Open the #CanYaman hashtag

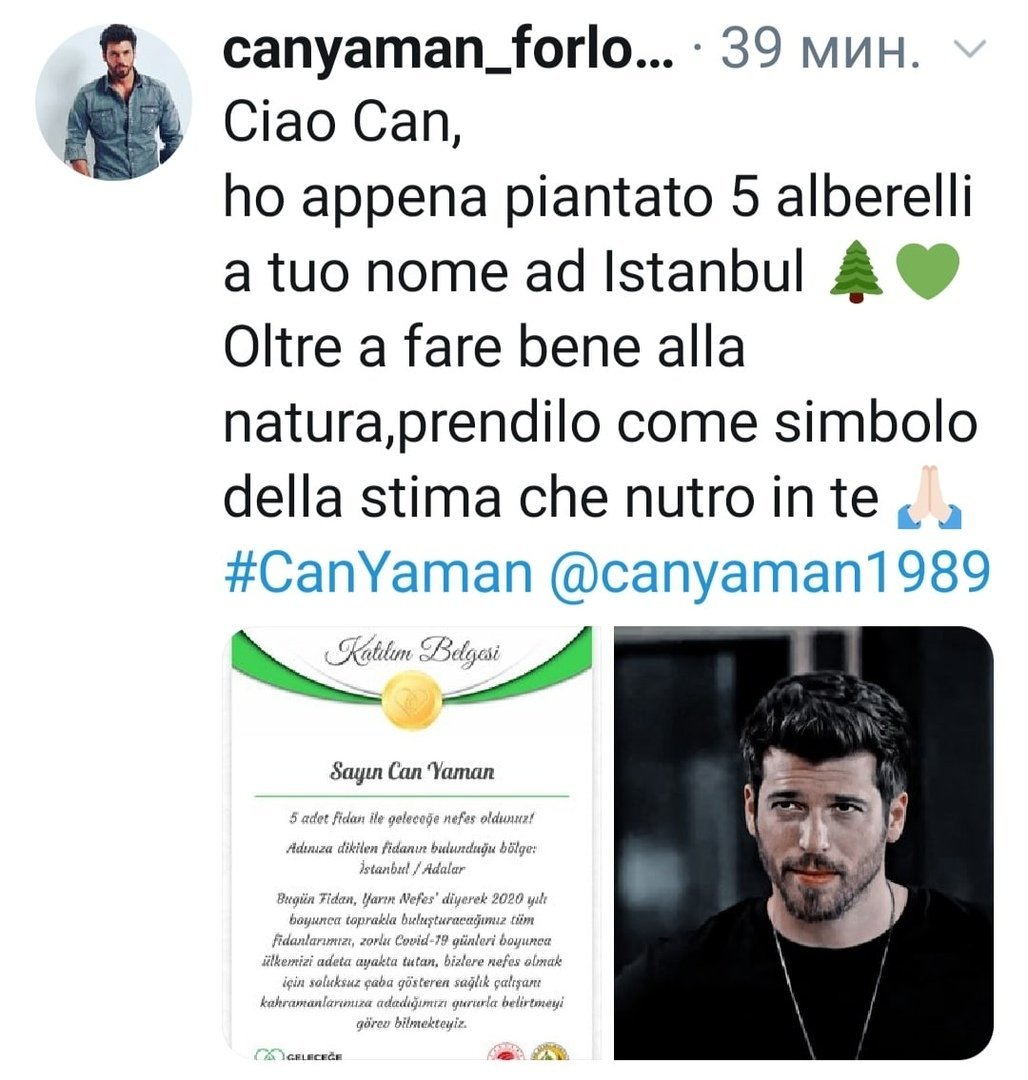379,573
